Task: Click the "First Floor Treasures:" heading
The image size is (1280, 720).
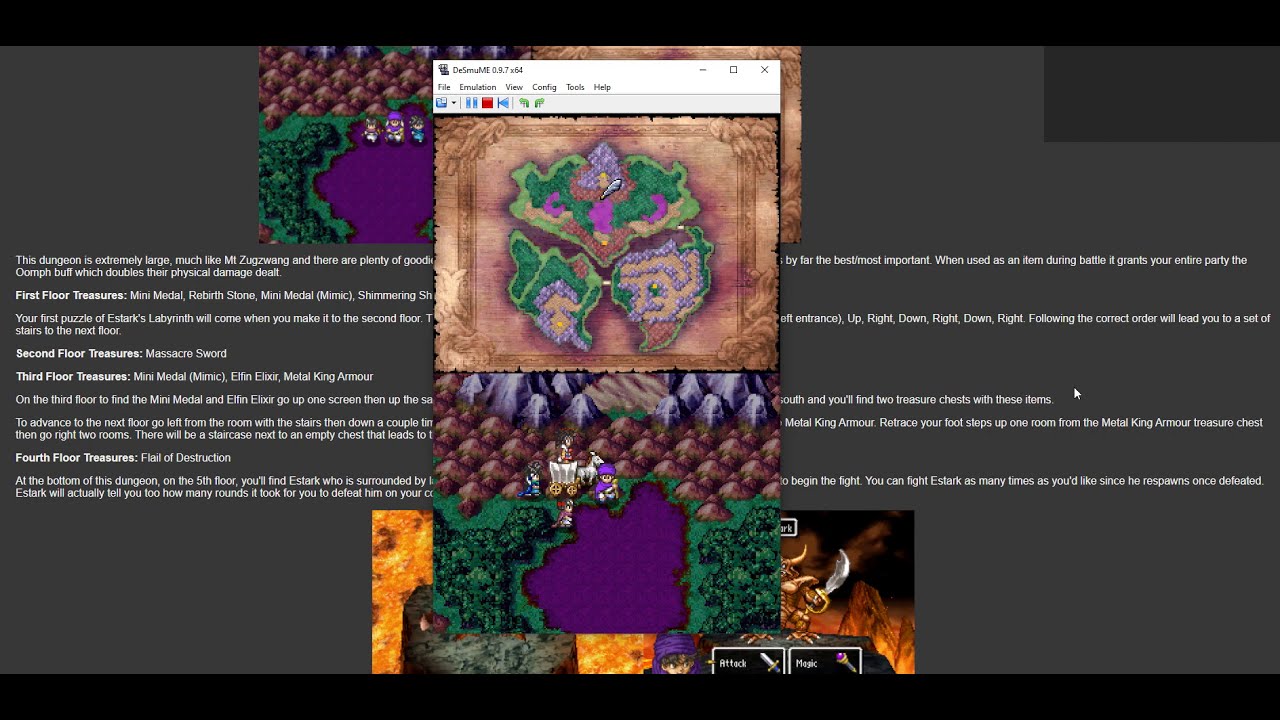Action: click(x=71, y=296)
